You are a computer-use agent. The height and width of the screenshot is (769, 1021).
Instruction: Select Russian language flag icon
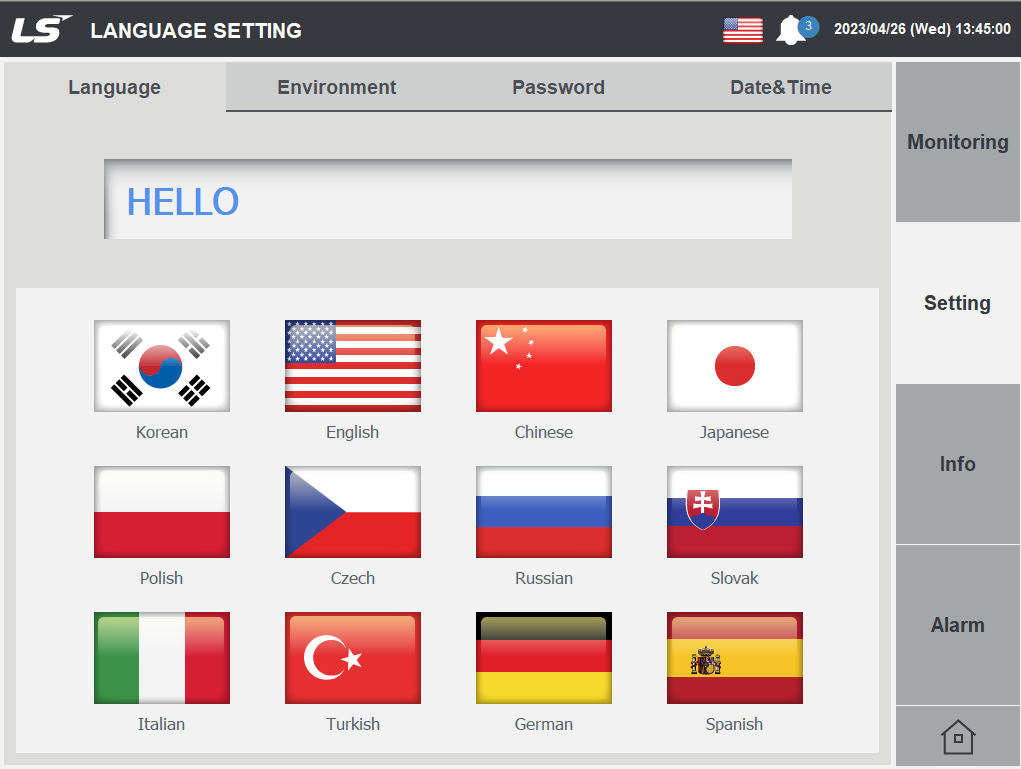[543, 511]
